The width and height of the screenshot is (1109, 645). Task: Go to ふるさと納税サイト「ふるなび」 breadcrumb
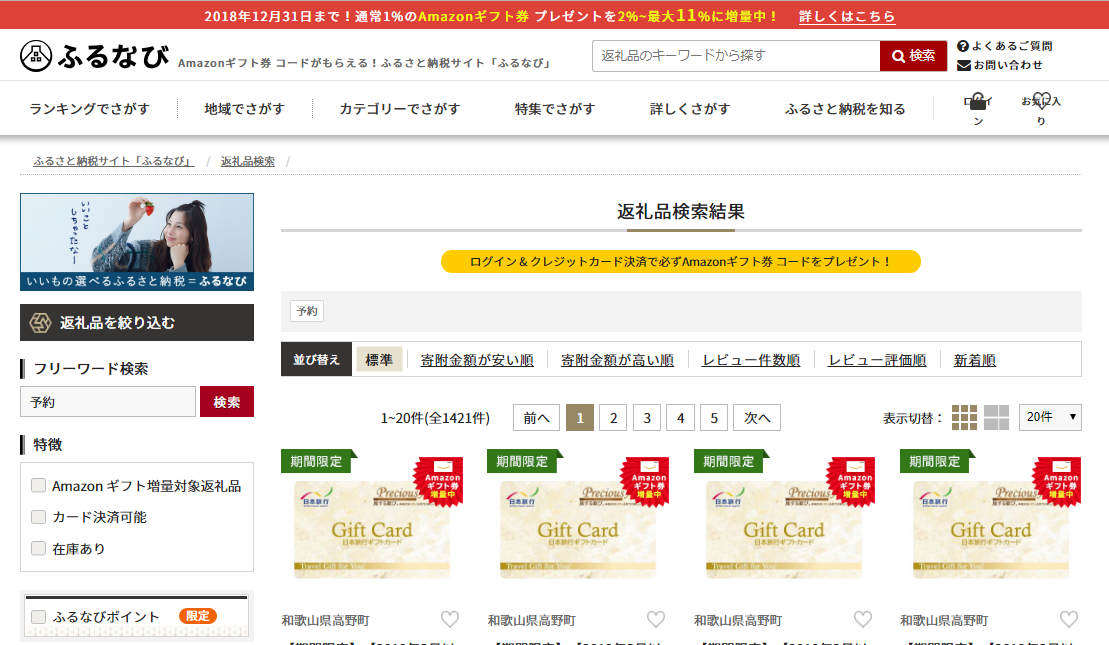pos(113,161)
